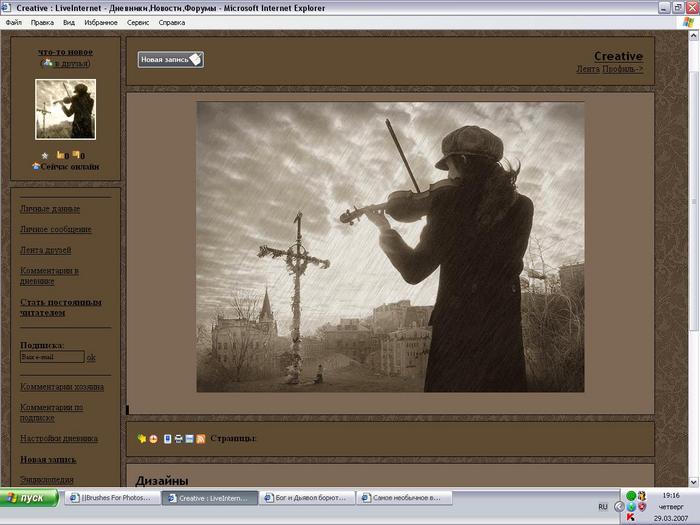The width and height of the screenshot is (700, 525).
Task: Click the printer icon in diary toolbar
Action: click(179, 439)
